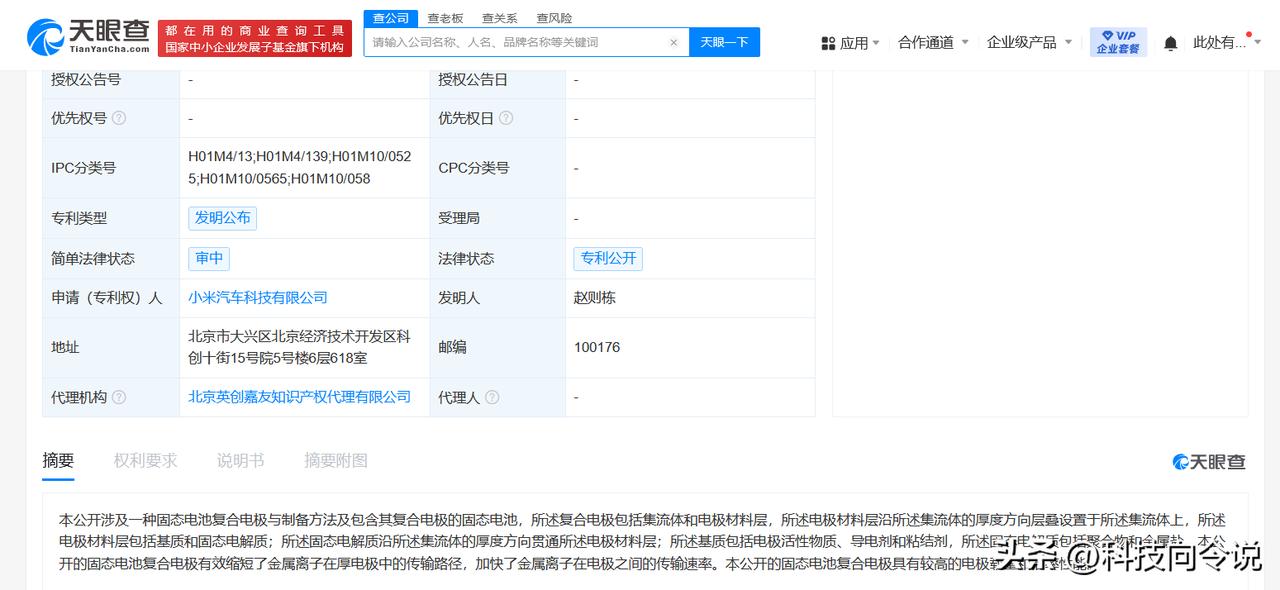Screen dimensions: 1280x590
Task: Click the CPC分类号 label
Action: click(x=474, y=168)
